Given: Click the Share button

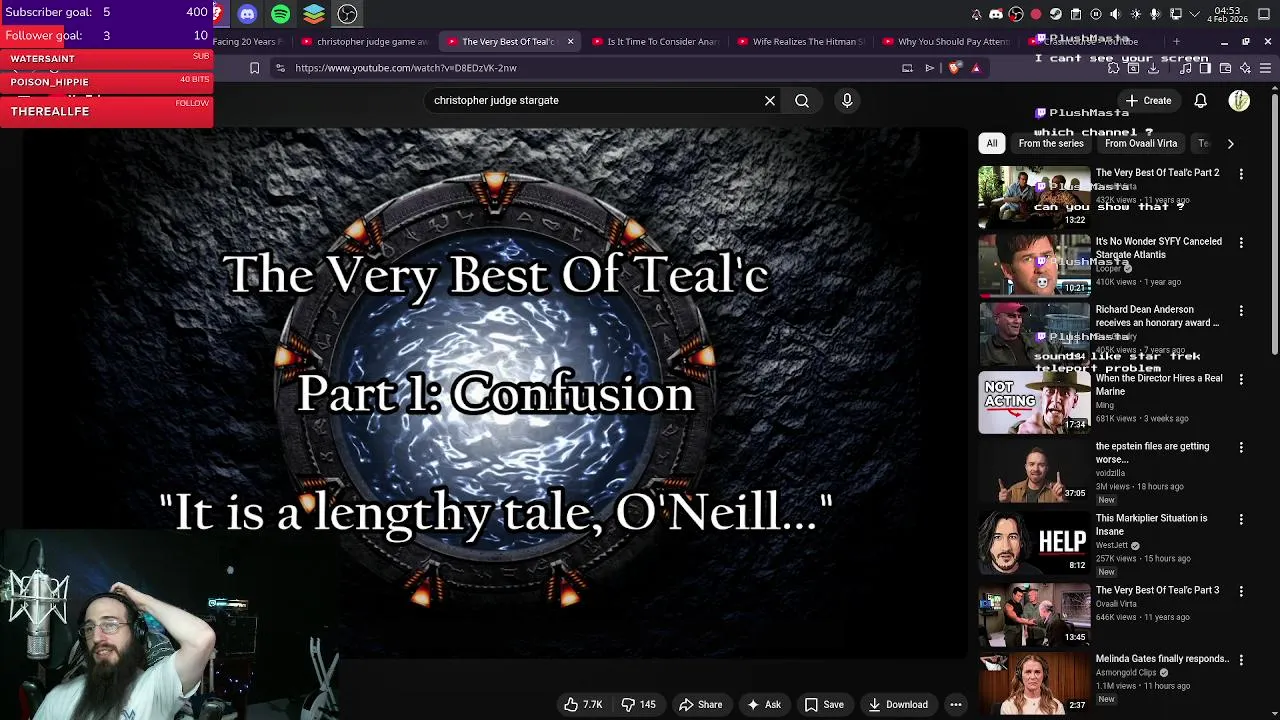Looking at the screenshot, I should tap(700, 705).
